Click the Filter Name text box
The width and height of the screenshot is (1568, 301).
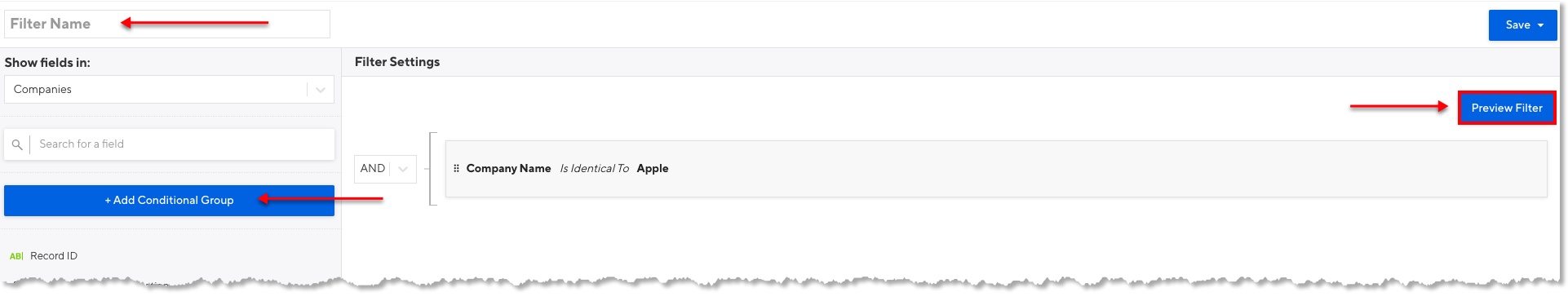[x=167, y=24]
